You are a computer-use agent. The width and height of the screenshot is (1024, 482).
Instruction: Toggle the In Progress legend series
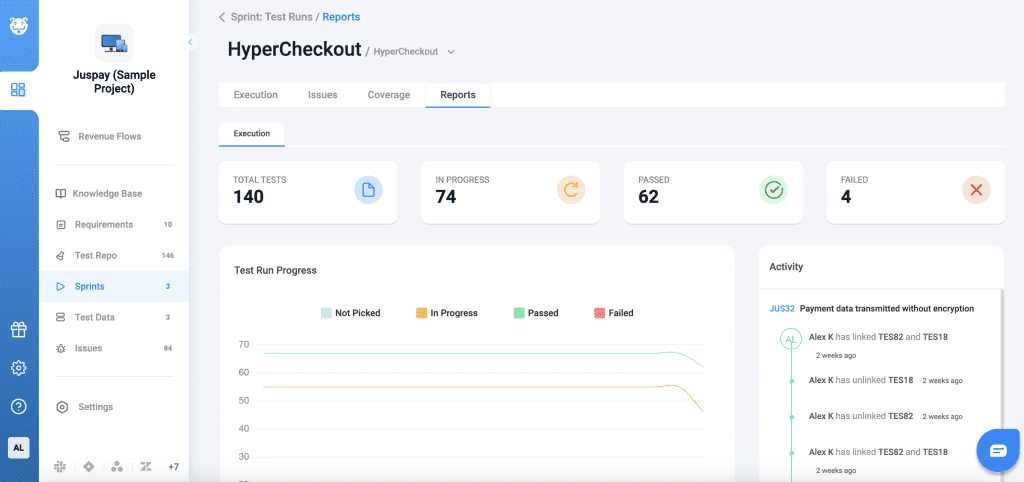pos(446,313)
